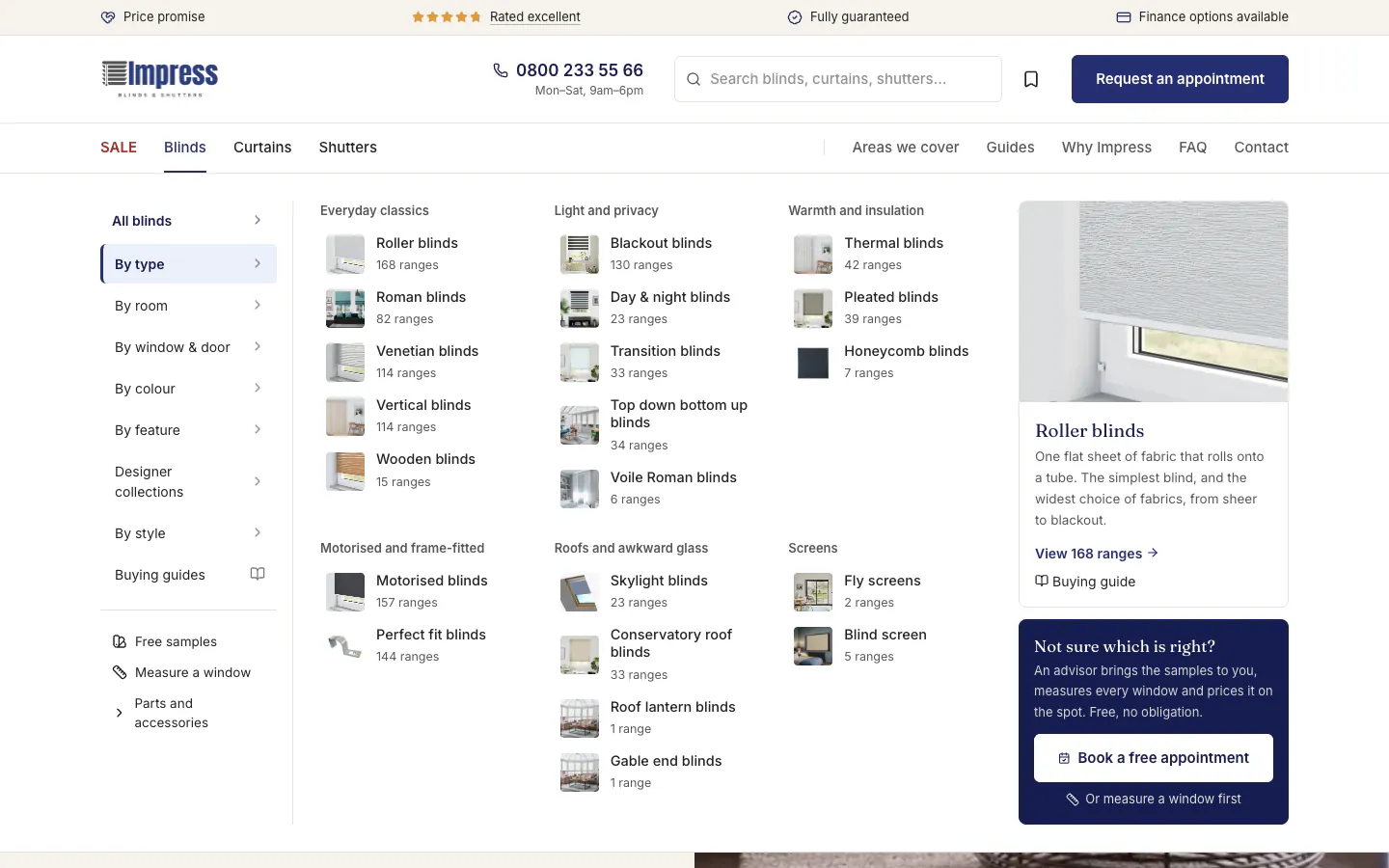The image size is (1389, 868).
Task: Focus the search blinds input field
Action: coord(838,79)
